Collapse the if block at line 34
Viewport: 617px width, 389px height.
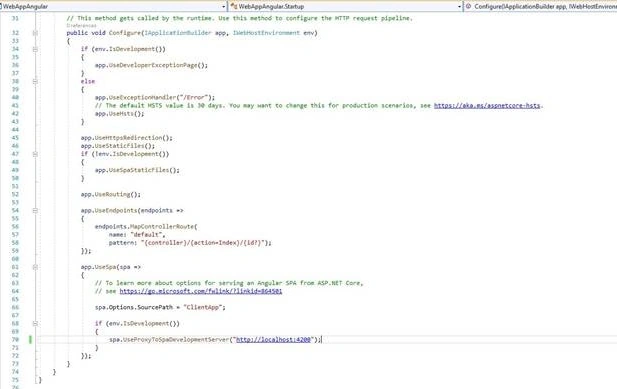point(35,49)
